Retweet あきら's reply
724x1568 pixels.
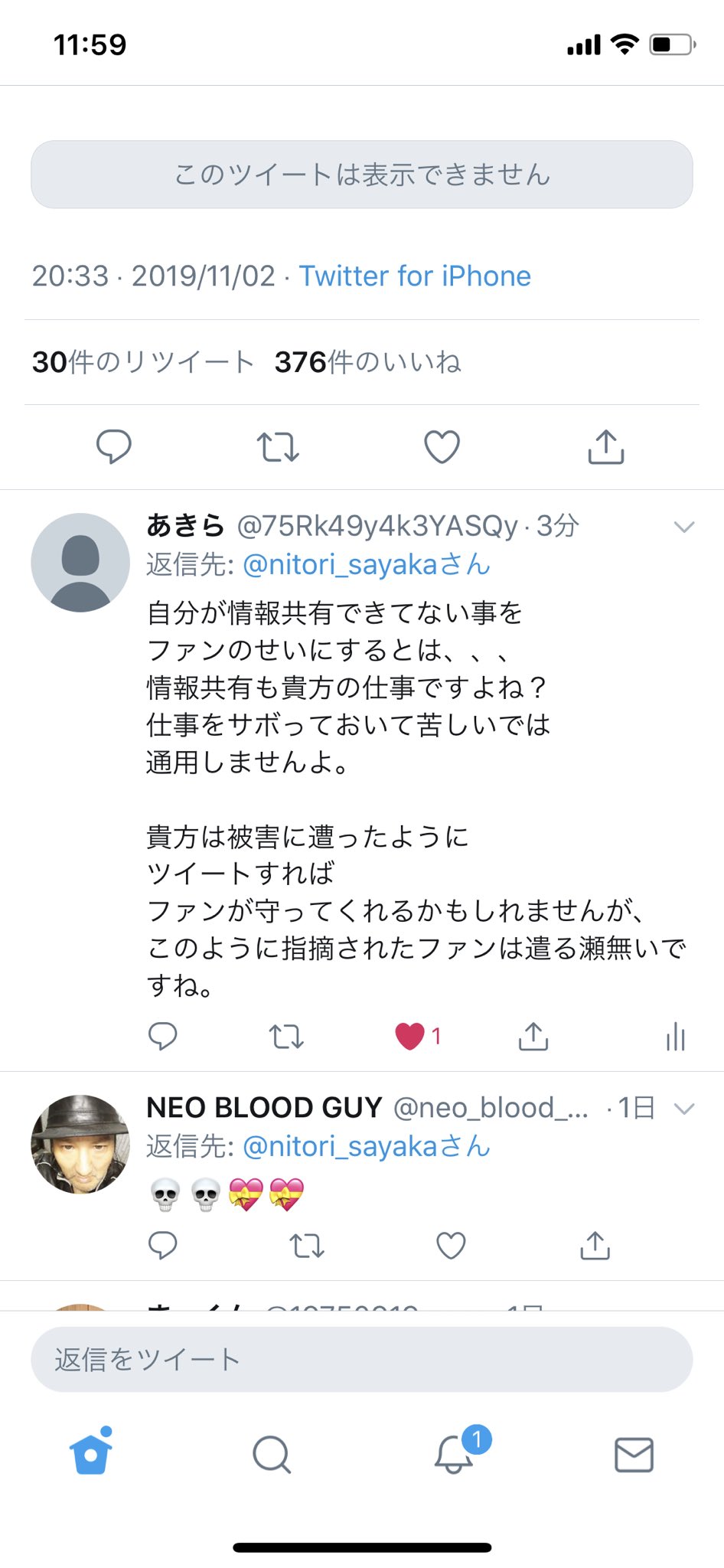pyautogui.click(x=286, y=1037)
